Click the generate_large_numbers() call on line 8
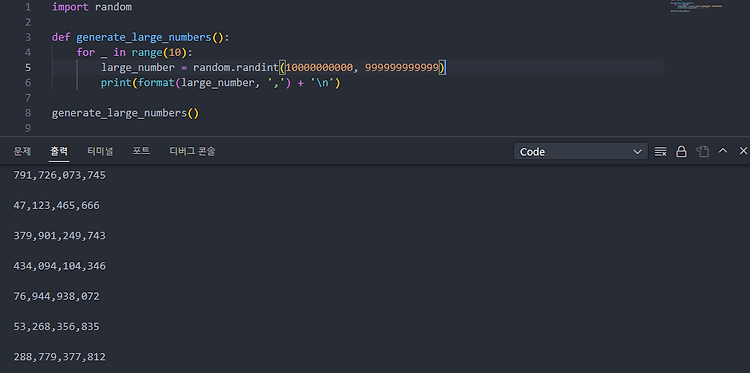 pyautogui.click(x=125, y=113)
